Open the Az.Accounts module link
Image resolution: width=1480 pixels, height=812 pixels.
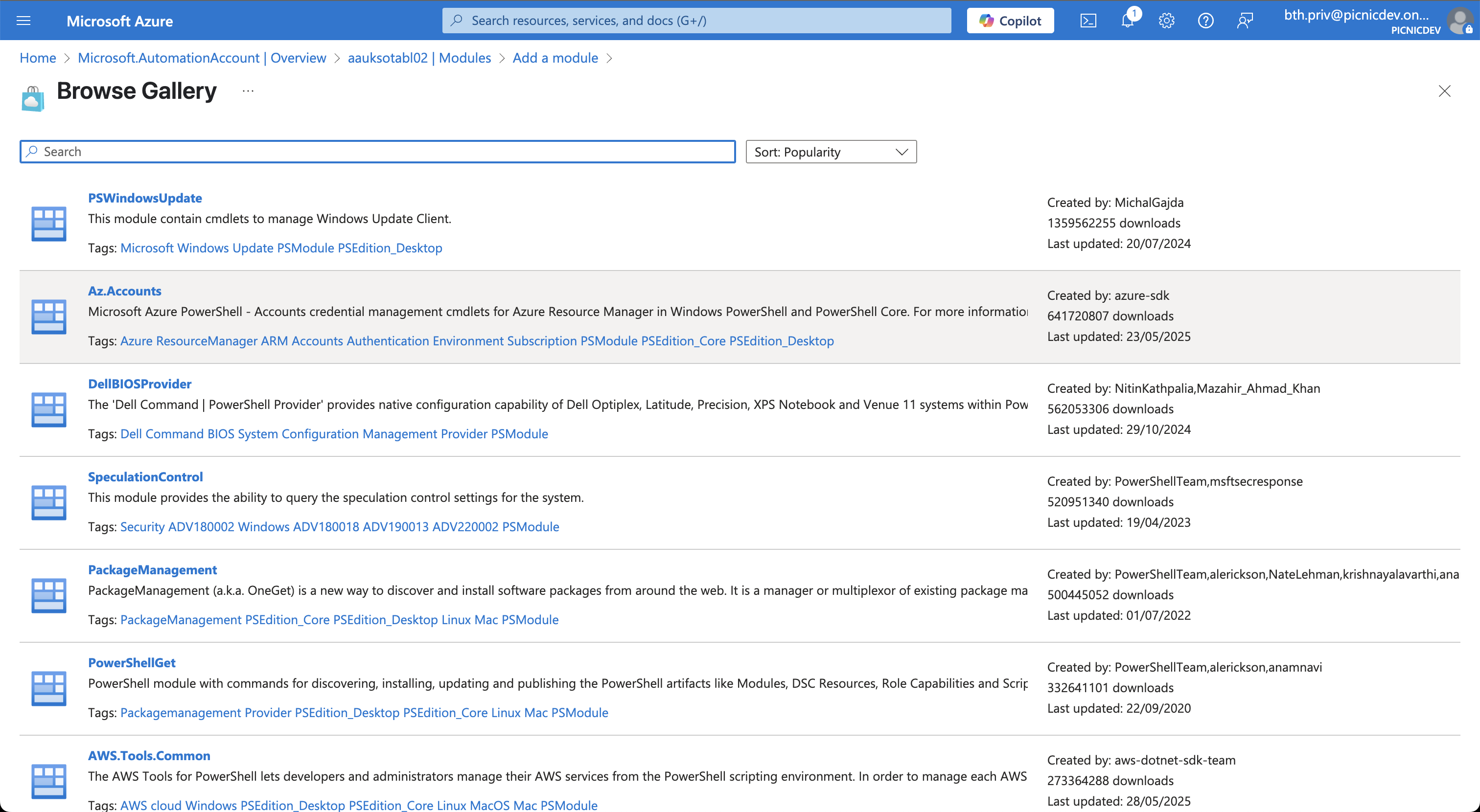point(125,291)
